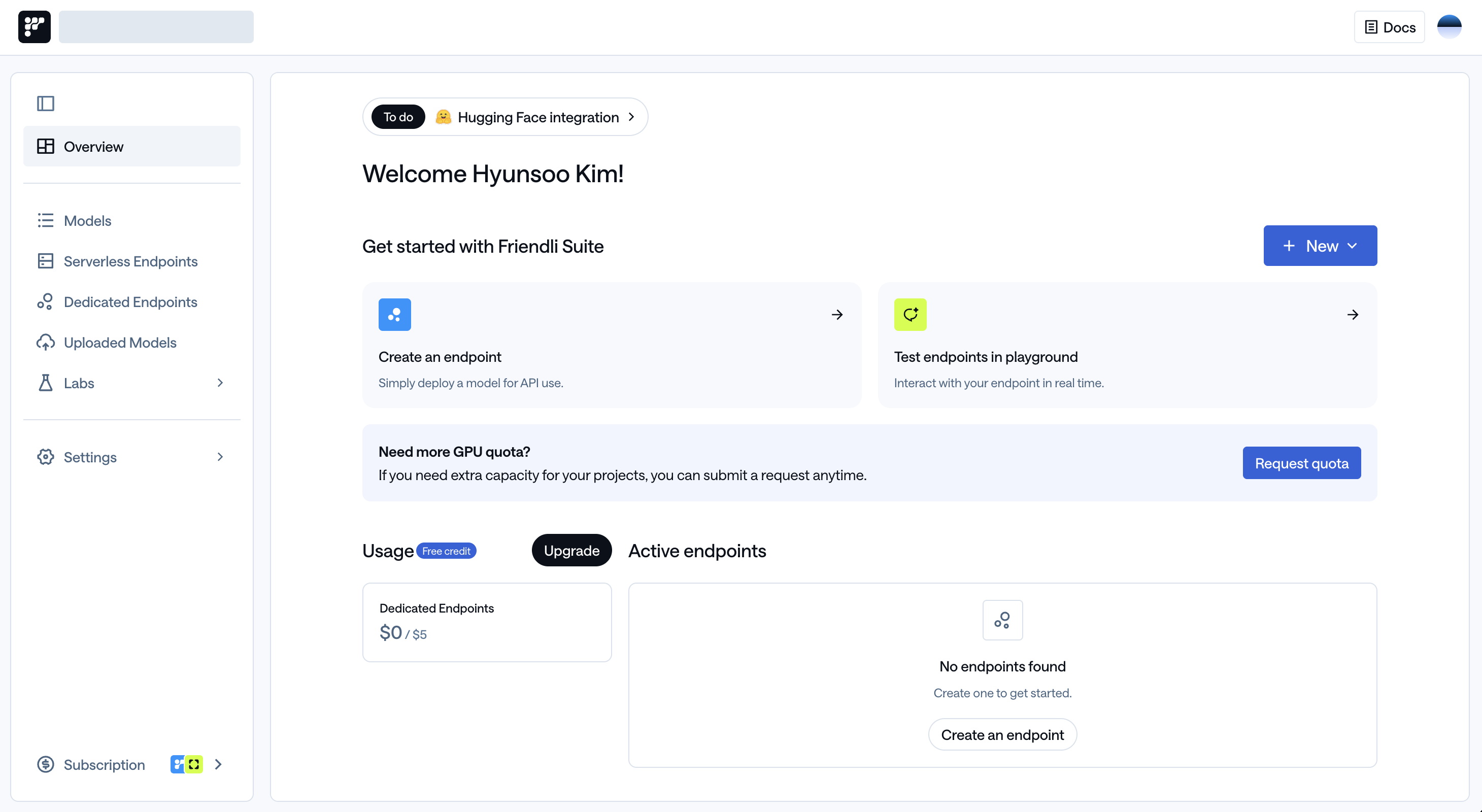Click the Request quota button

pos(1301,463)
